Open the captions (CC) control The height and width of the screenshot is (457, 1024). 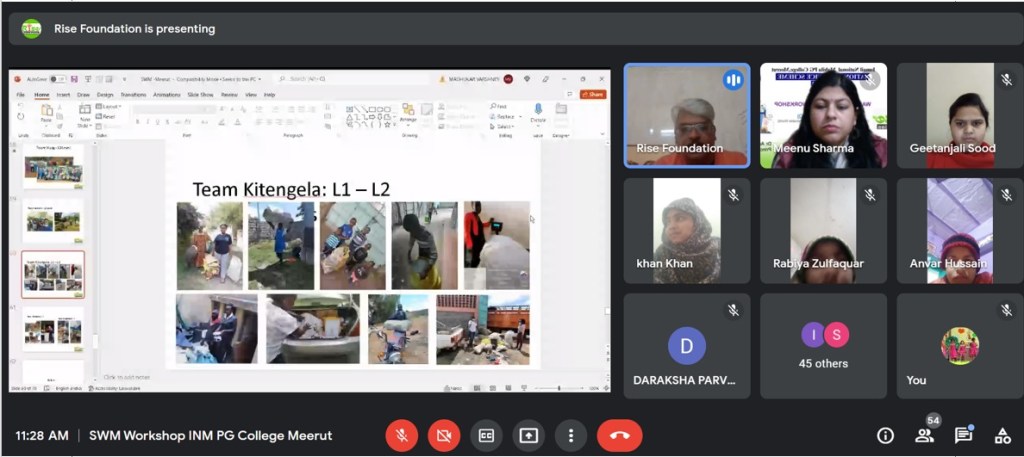486,435
